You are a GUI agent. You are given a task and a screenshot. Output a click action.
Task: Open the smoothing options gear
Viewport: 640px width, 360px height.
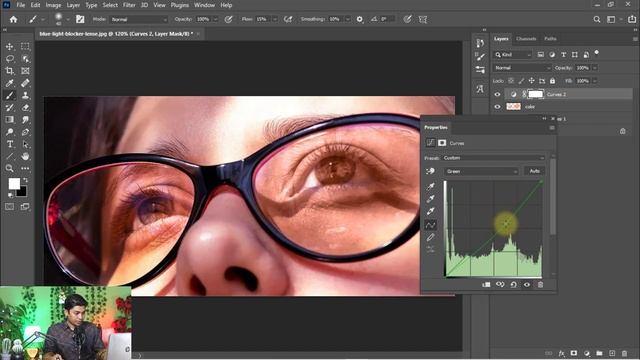(x=360, y=19)
